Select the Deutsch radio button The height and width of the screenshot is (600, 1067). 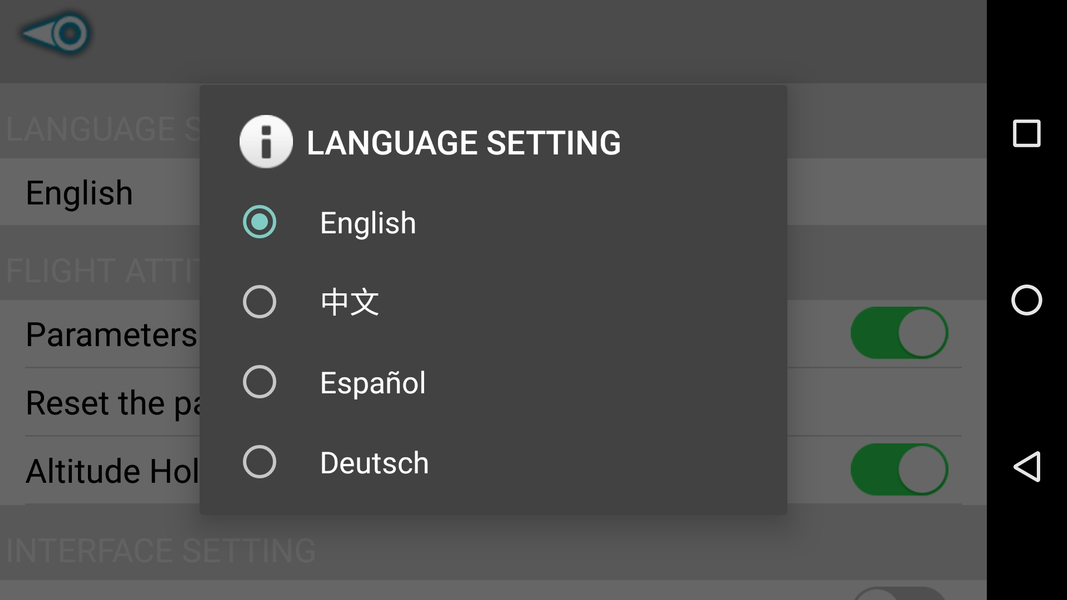260,462
